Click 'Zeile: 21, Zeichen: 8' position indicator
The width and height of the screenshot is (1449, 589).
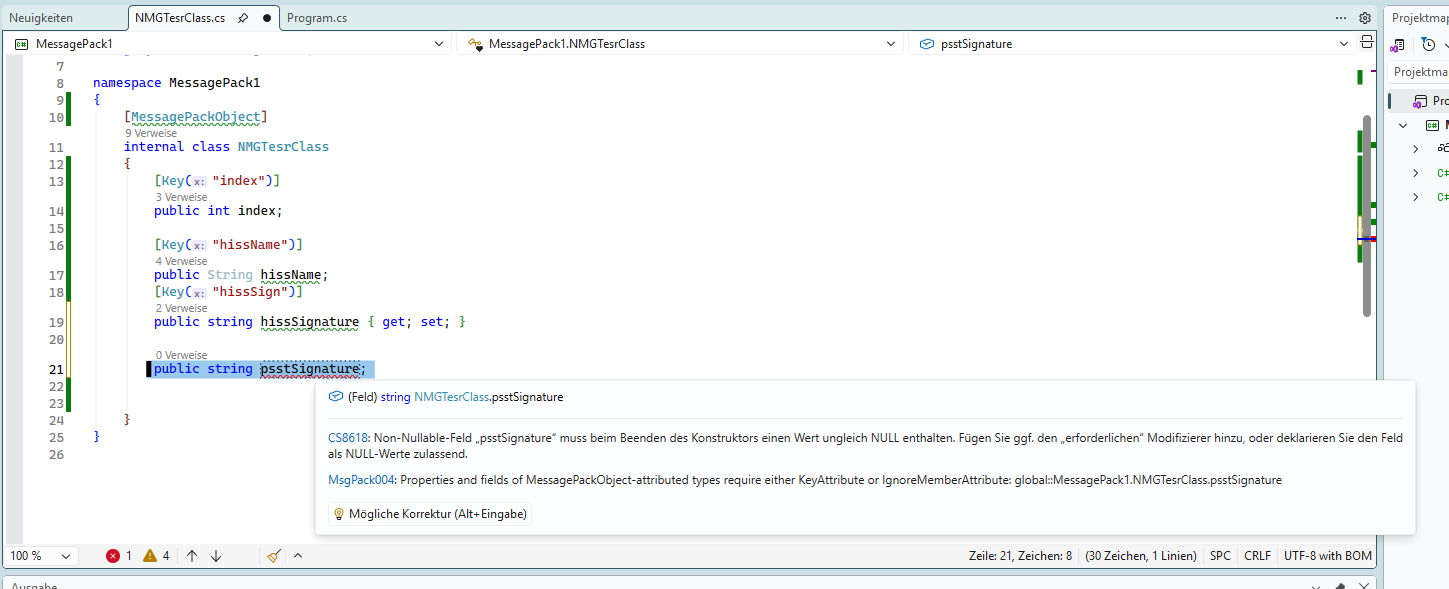point(1020,556)
